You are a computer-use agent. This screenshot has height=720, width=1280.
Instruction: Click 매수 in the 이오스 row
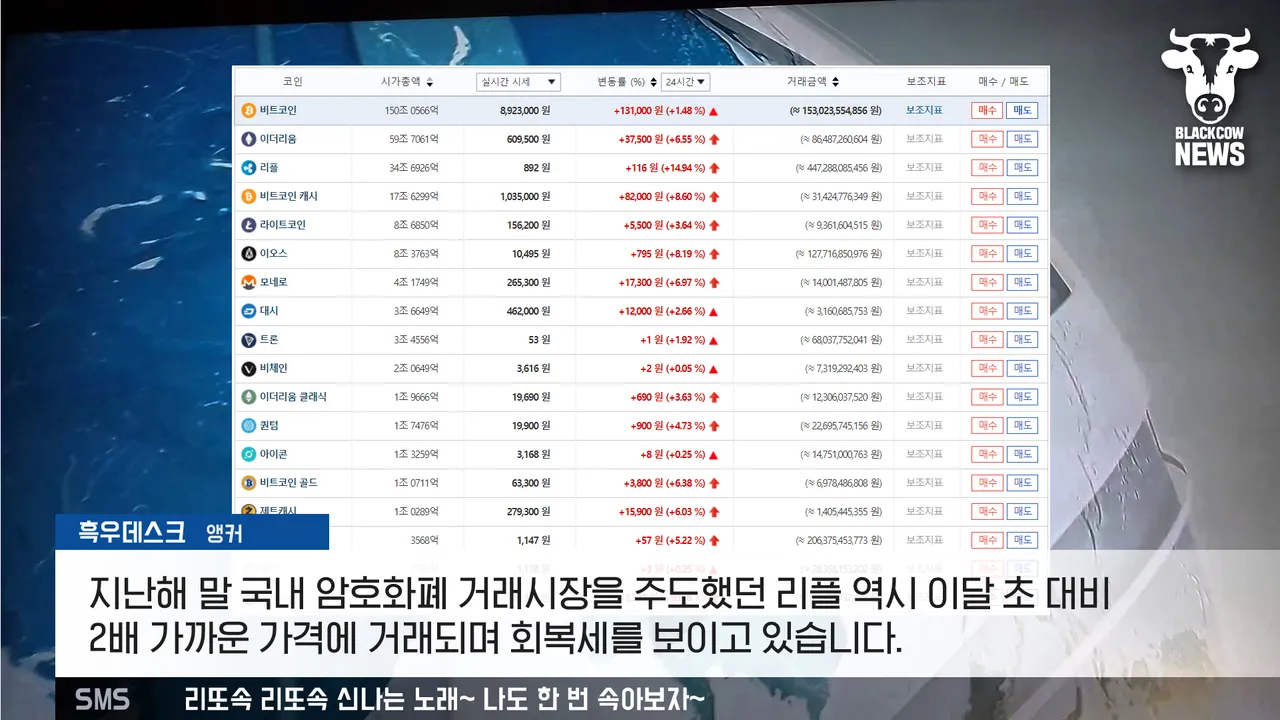[x=987, y=254]
